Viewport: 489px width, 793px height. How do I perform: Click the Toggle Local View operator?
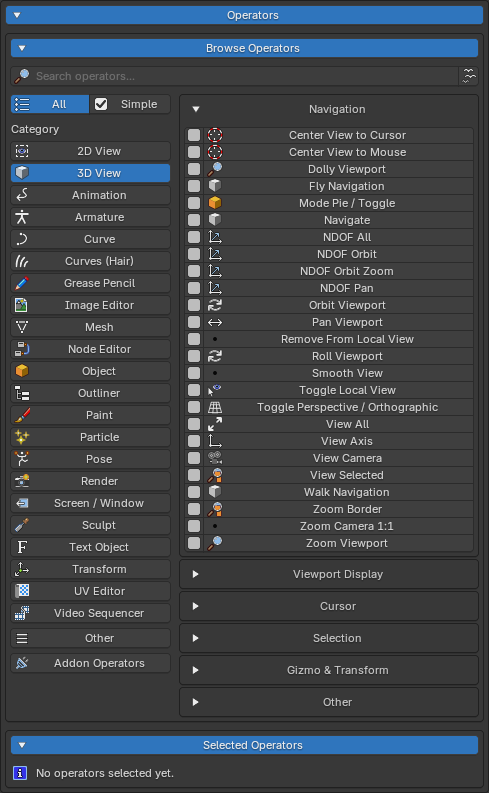coord(339,390)
